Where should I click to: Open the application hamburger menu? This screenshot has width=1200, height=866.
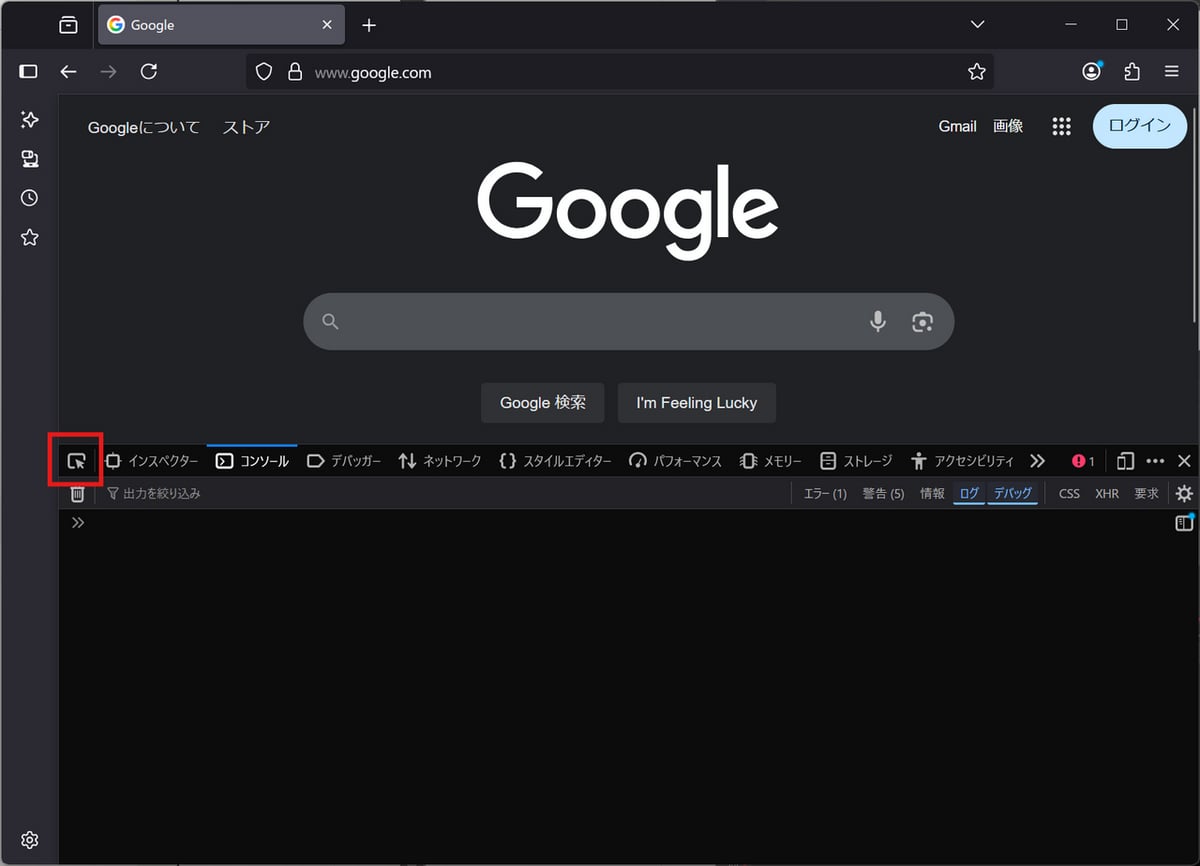coord(1172,72)
